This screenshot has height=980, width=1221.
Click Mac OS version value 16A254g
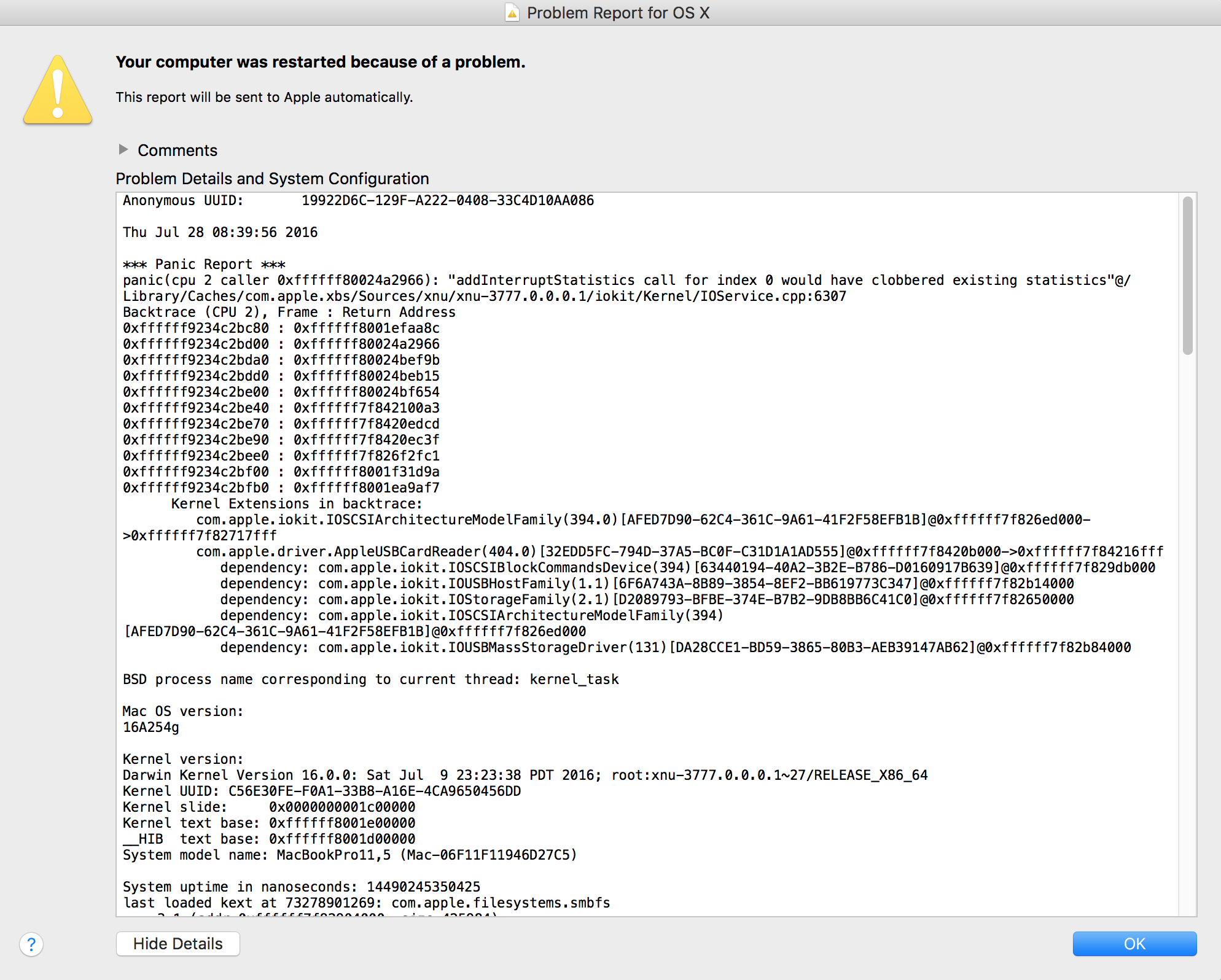[151, 728]
